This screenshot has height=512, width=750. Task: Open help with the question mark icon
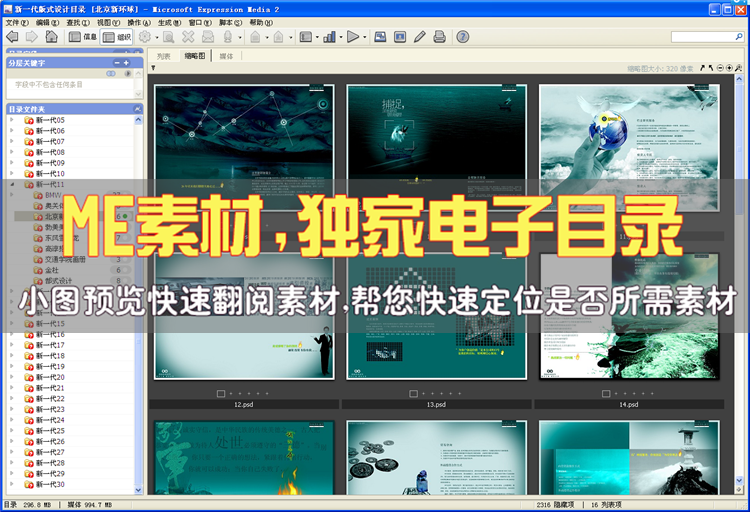tap(462, 37)
